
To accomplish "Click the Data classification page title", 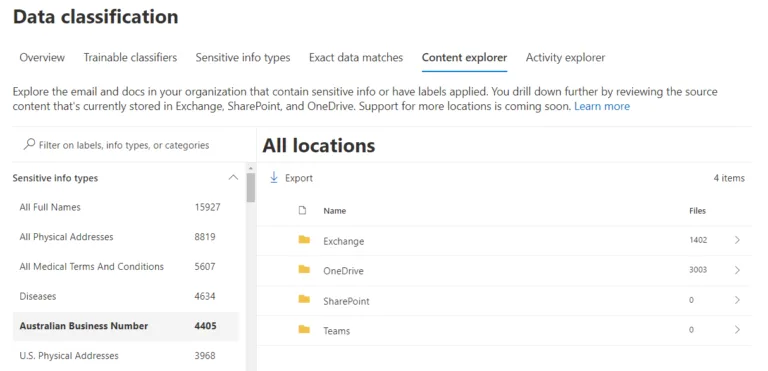I will pyautogui.click(x=96, y=17).
